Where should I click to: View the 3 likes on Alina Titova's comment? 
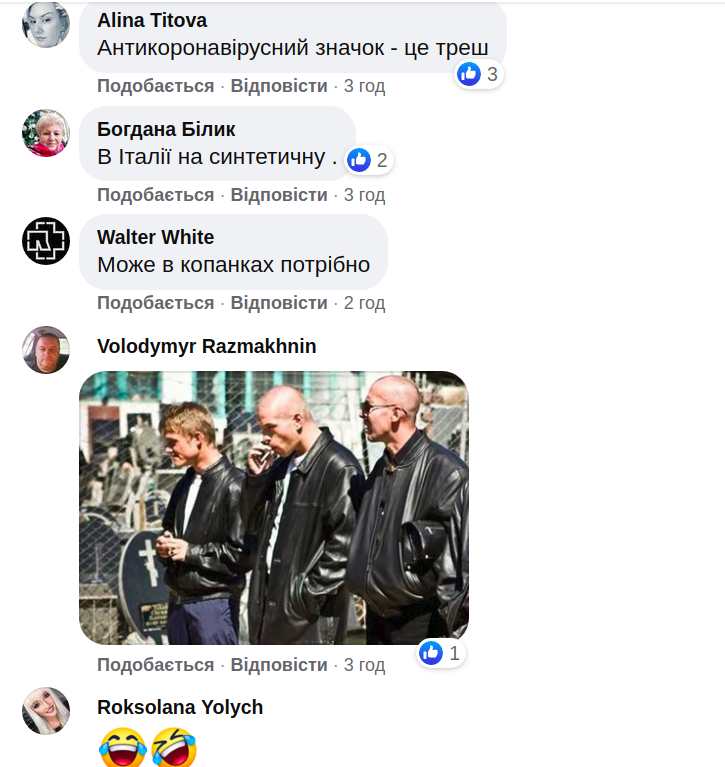coord(478,74)
